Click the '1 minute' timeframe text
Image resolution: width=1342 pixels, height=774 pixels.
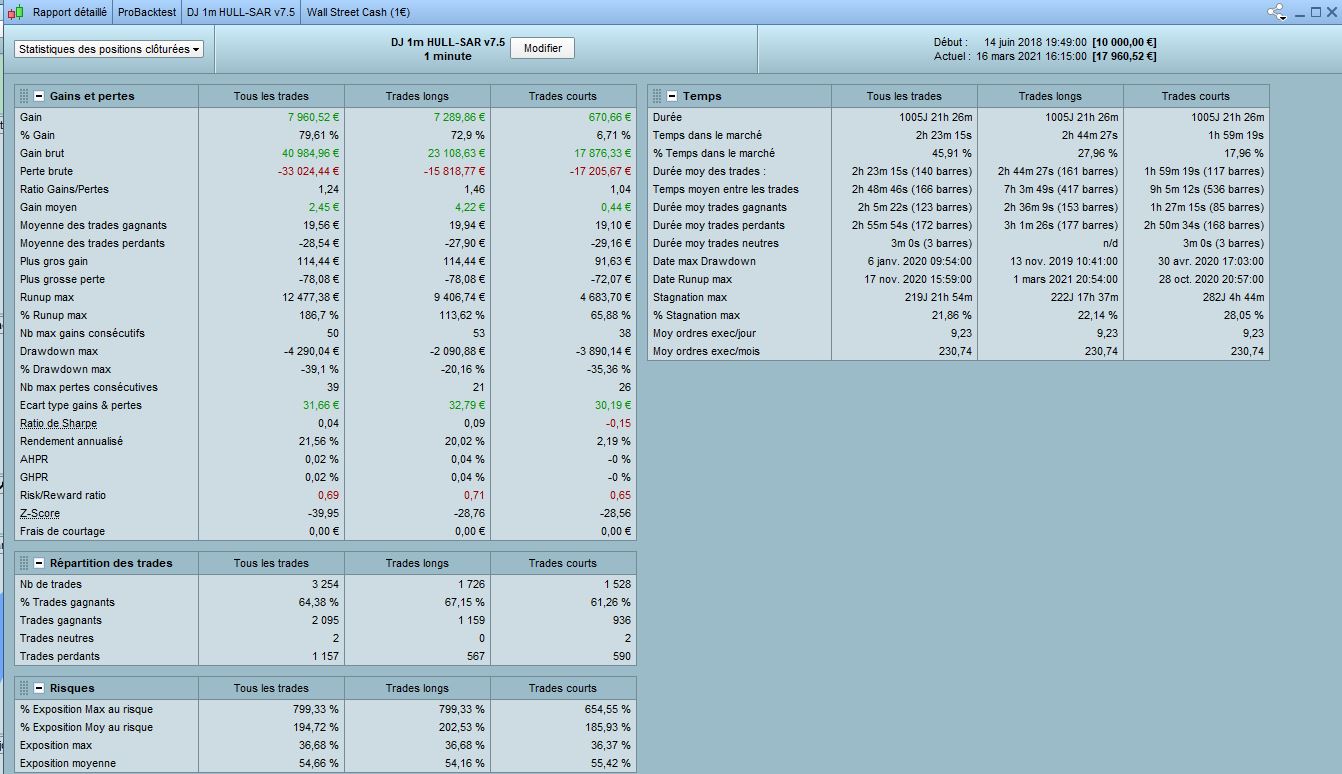click(x=447, y=56)
